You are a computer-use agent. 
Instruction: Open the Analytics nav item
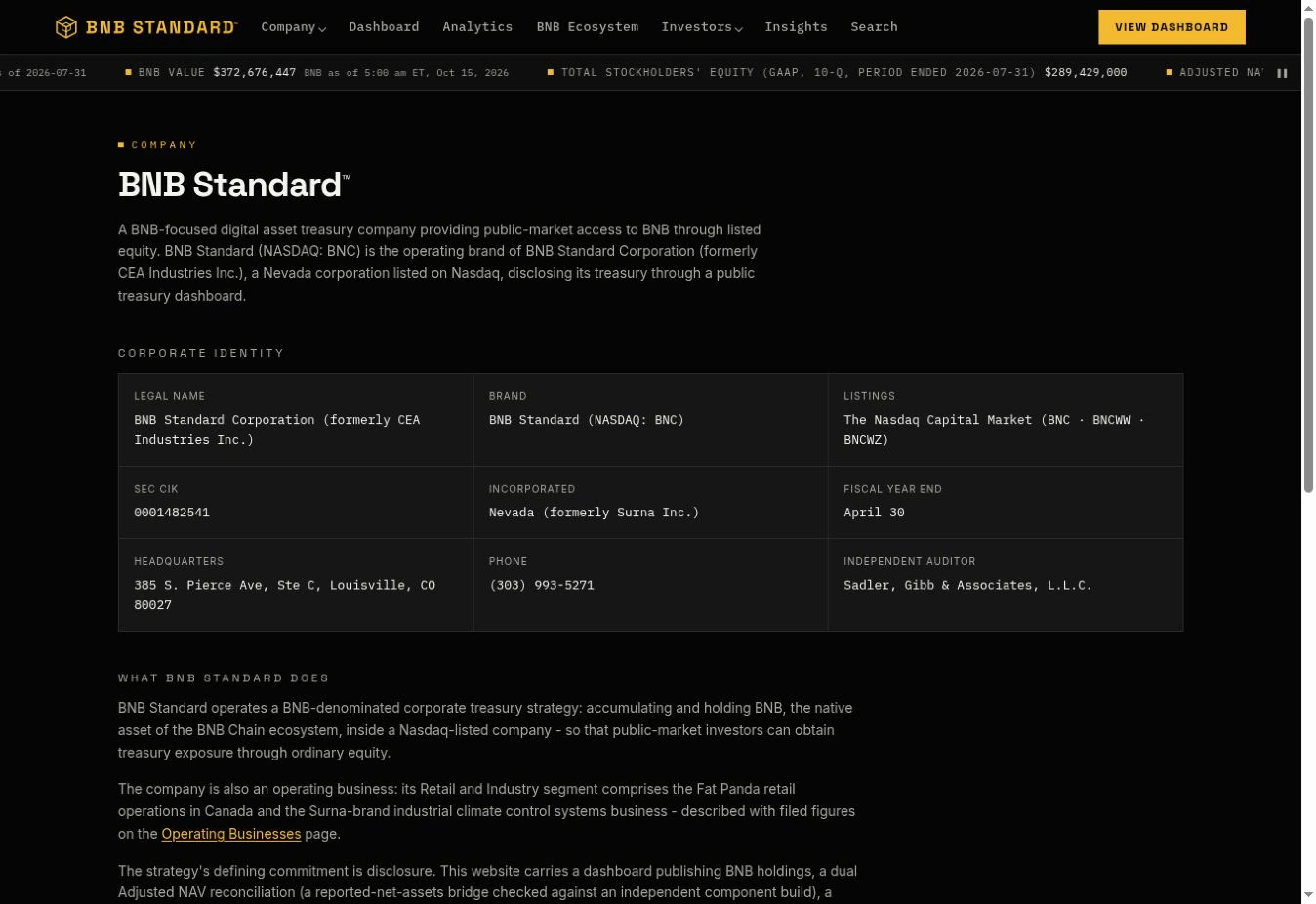(477, 27)
